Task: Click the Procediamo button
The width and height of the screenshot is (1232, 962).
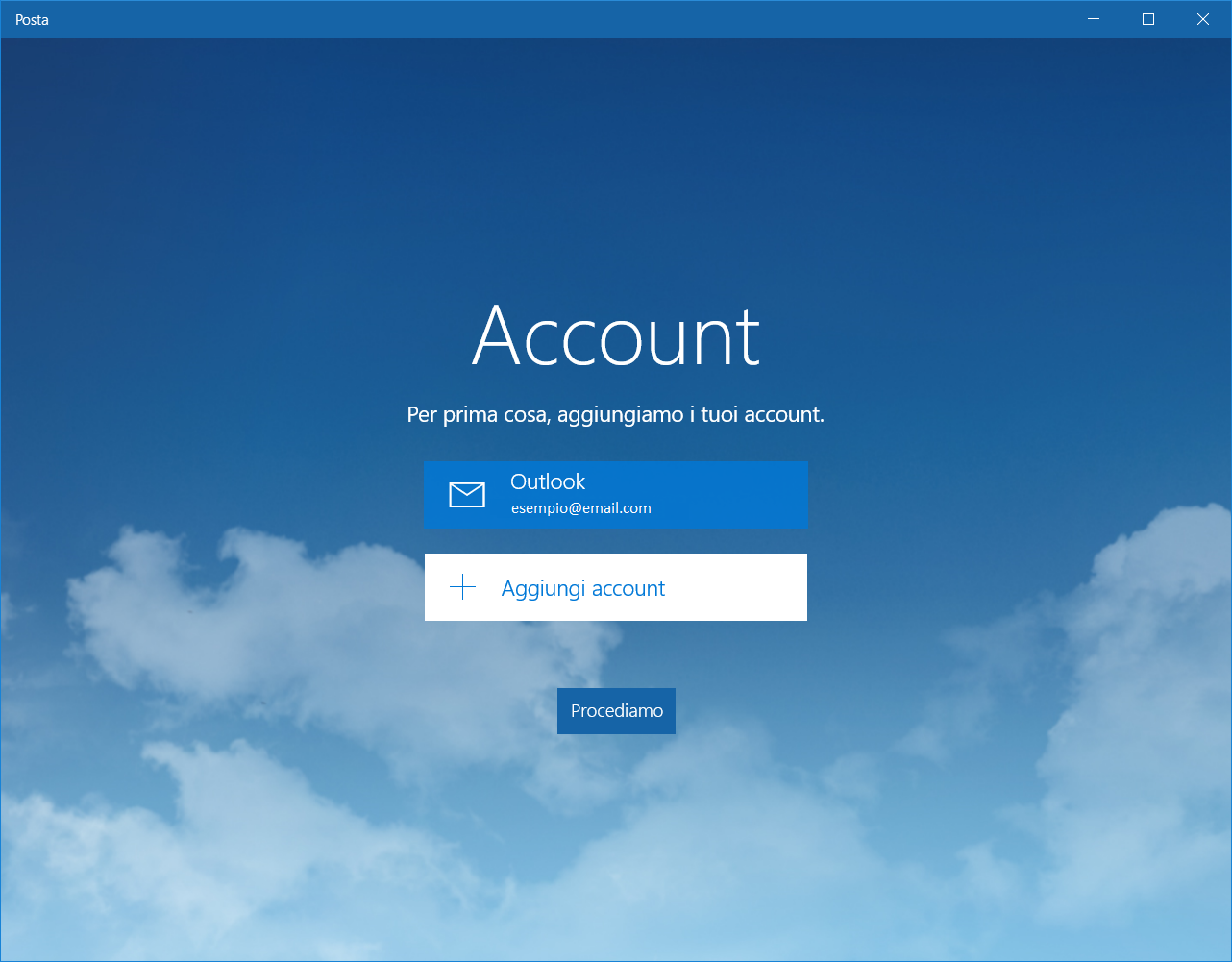Action: pos(616,711)
